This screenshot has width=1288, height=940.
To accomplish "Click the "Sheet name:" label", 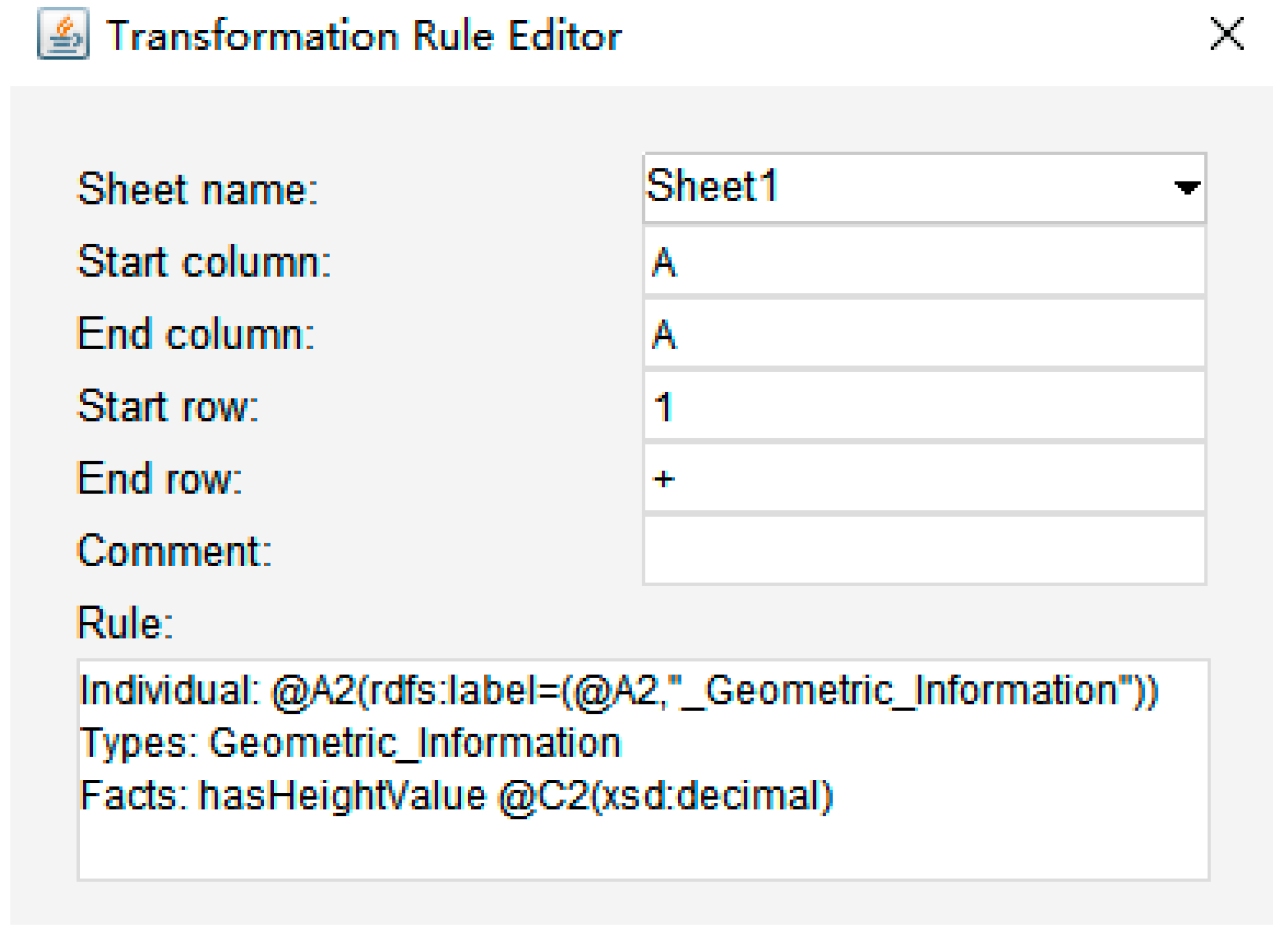I will (x=197, y=189).
